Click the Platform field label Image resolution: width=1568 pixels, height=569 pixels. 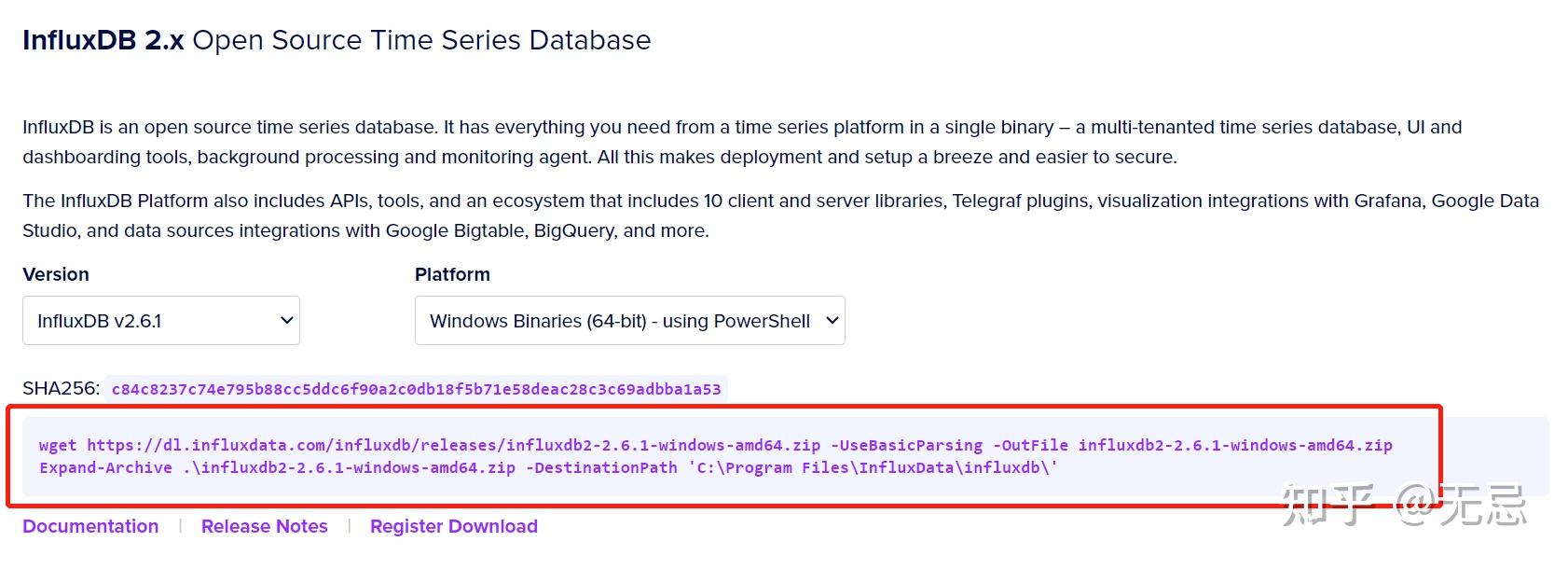pyautogui.click(x=452, y=274)
